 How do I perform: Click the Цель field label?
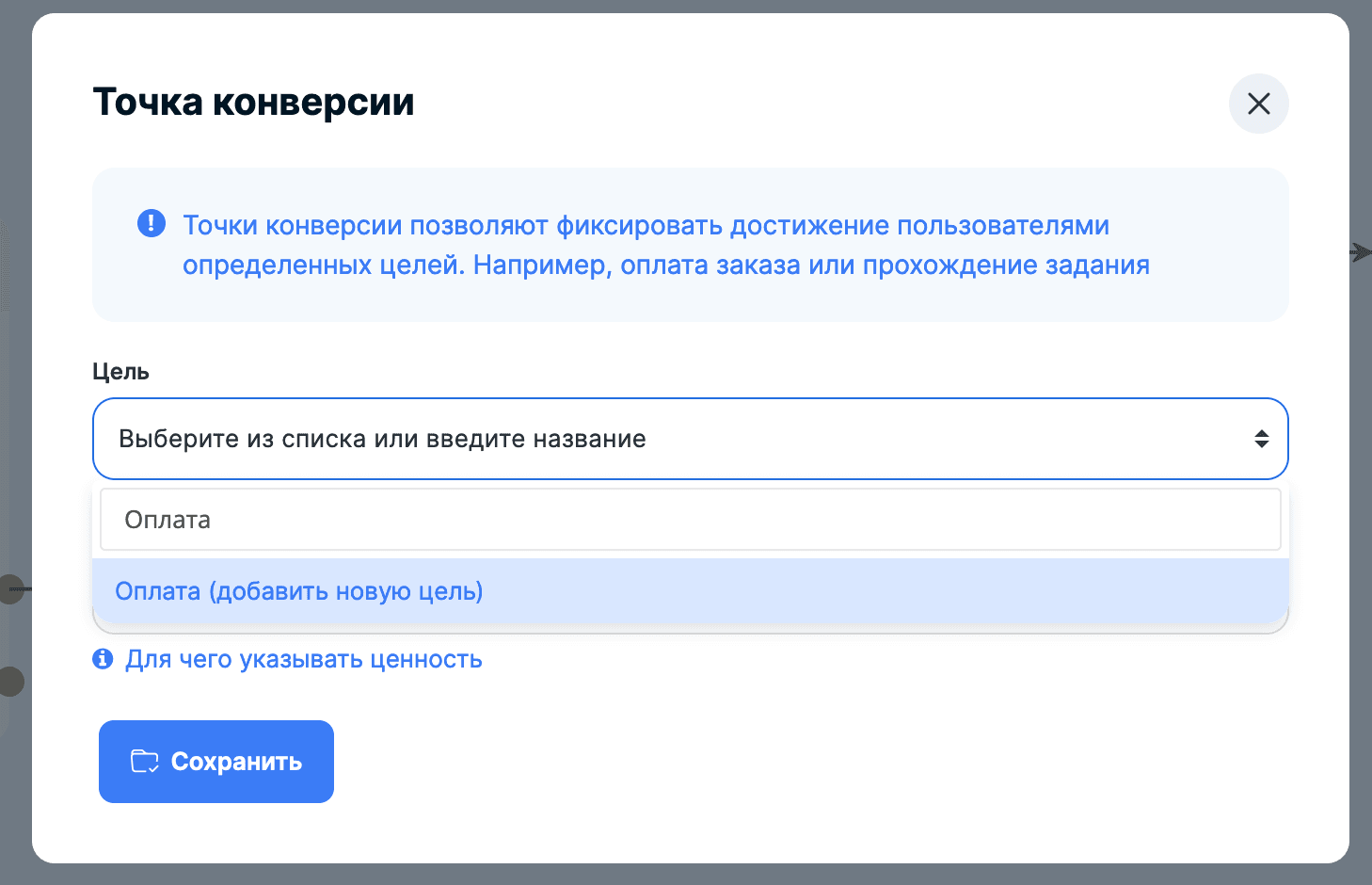120,372
